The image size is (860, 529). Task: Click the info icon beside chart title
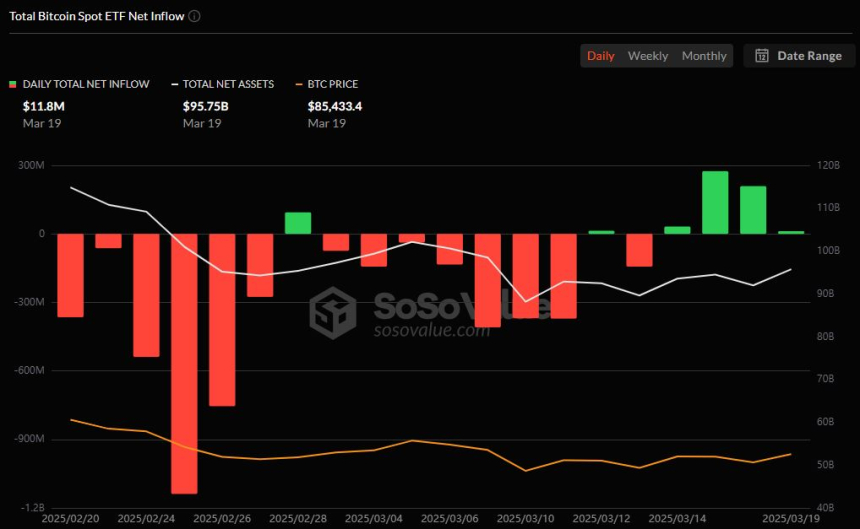(194, 16)
